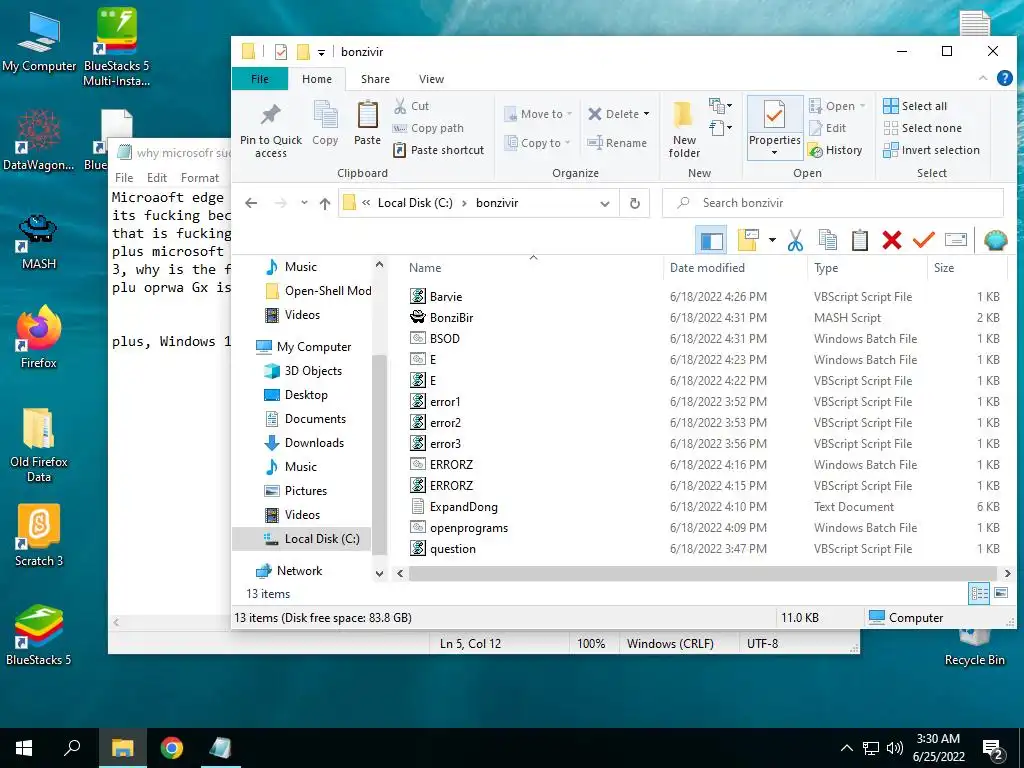
Task: Switch to the Share ribbon tab
Action: coord(376,79)
